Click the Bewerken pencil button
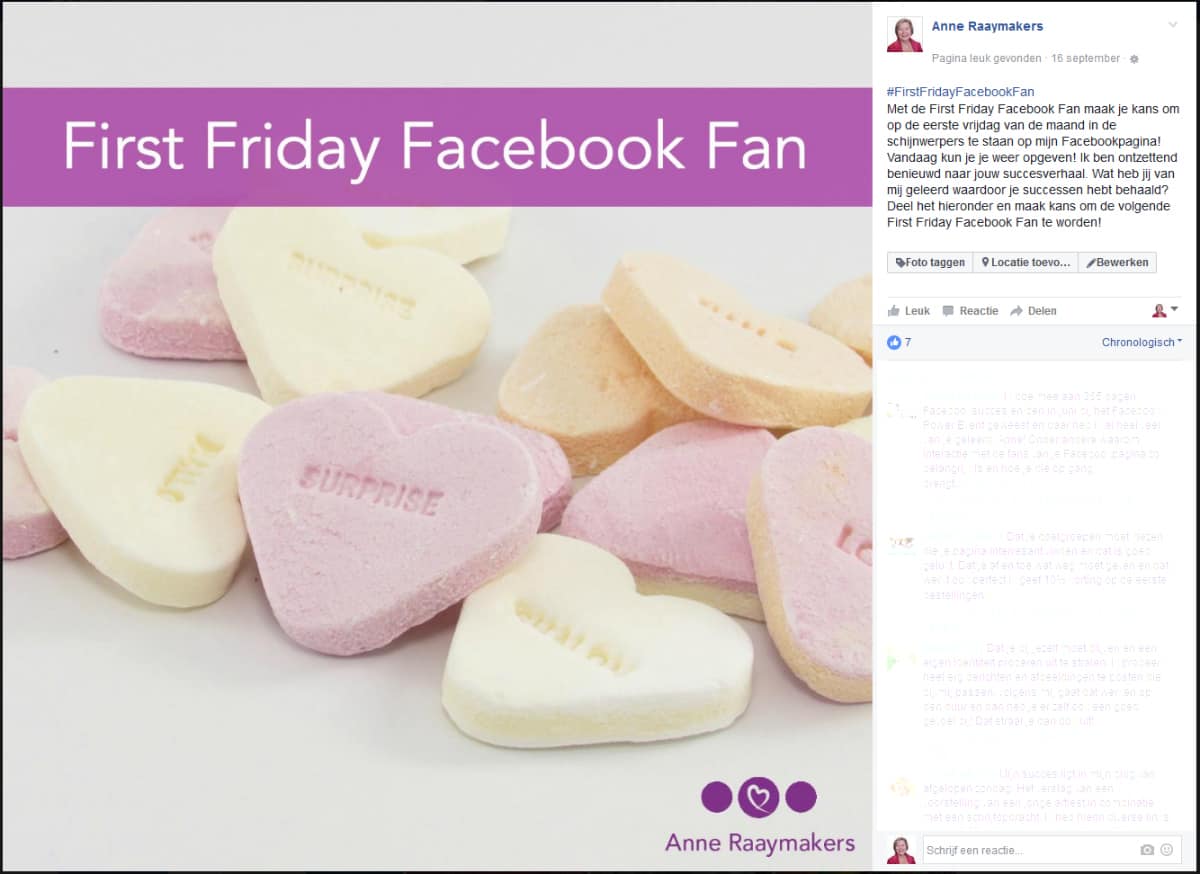 (x=1116, y=263)
